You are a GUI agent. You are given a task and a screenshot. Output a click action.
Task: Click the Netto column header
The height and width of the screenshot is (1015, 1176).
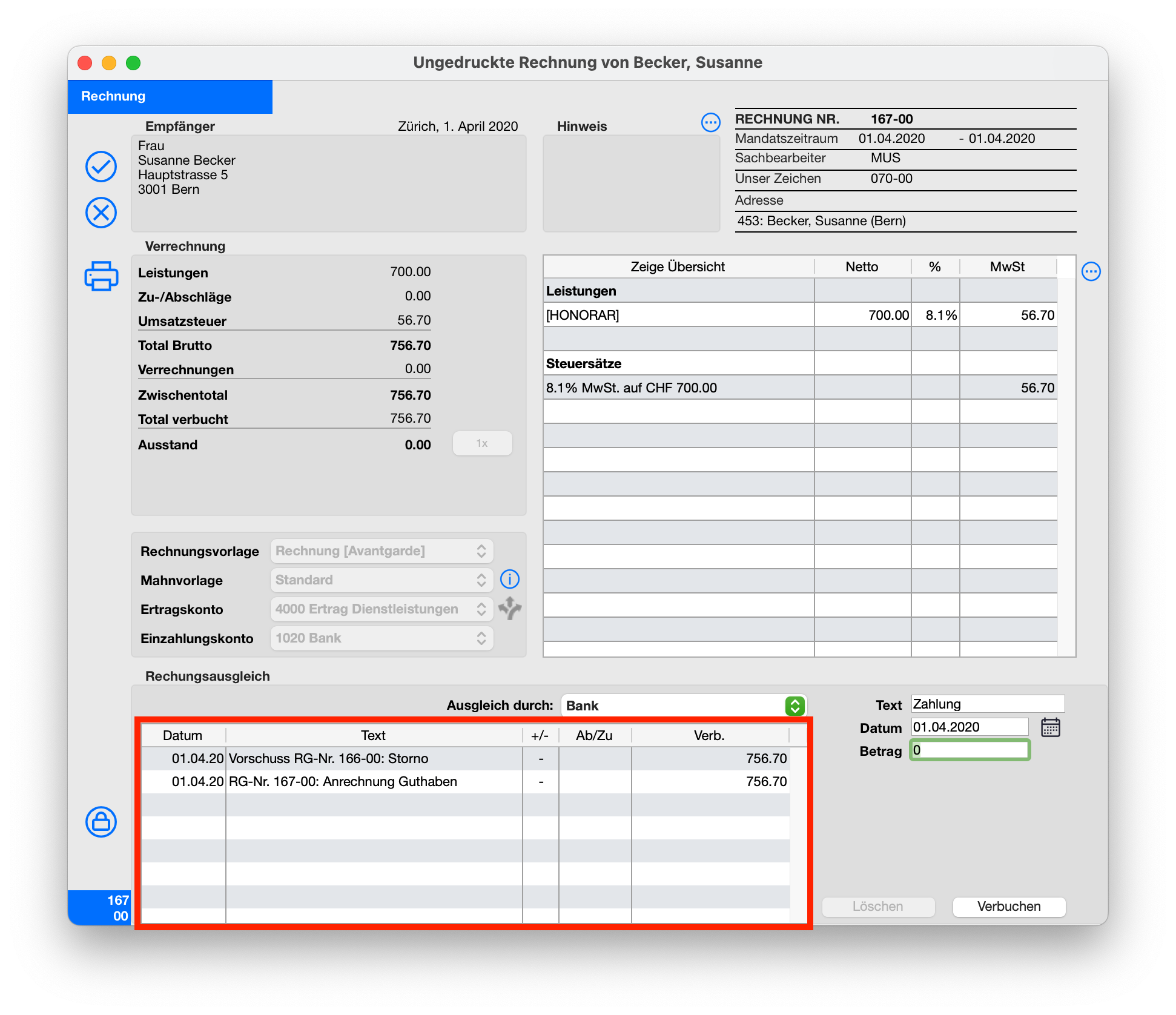pyautogui.click(x=862, y=266)
